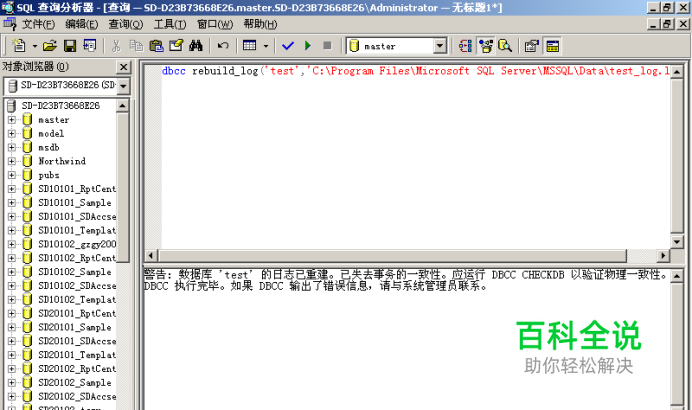The width and height of the screenshot is (692, 410).
Task: Save the query with floppy disk icon
Action: 70,45
